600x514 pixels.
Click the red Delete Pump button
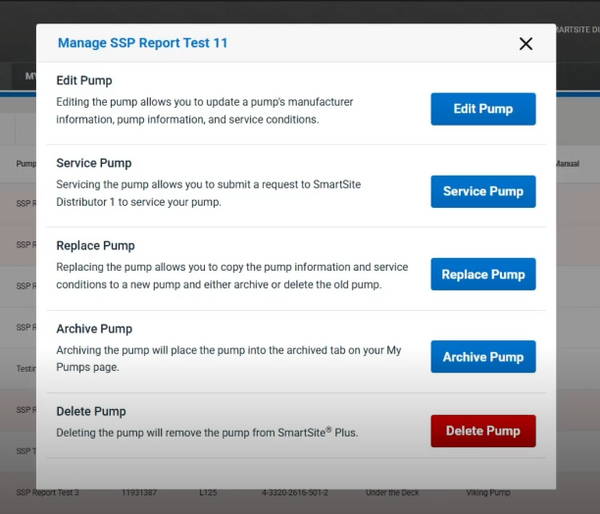483,431
